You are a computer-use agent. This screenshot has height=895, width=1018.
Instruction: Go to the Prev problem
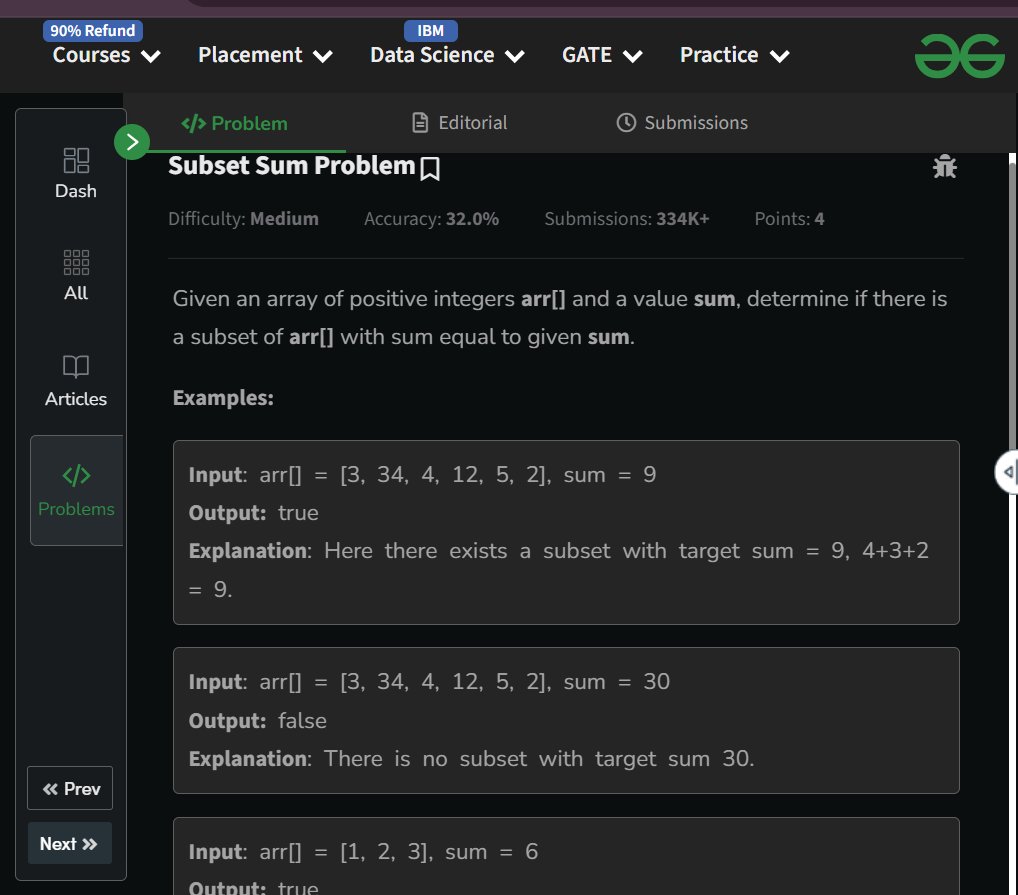pyautogui.click(x=70, y=788)
